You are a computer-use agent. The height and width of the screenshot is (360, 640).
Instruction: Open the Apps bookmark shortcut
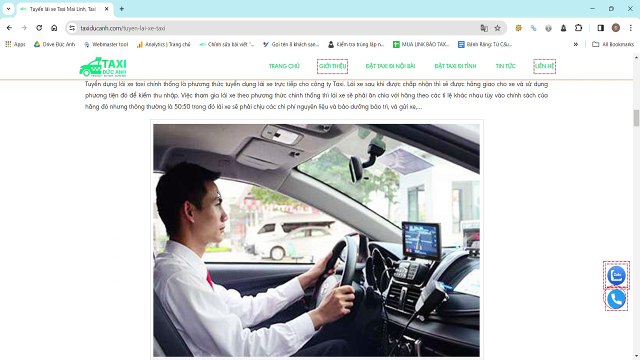[15, 44]
